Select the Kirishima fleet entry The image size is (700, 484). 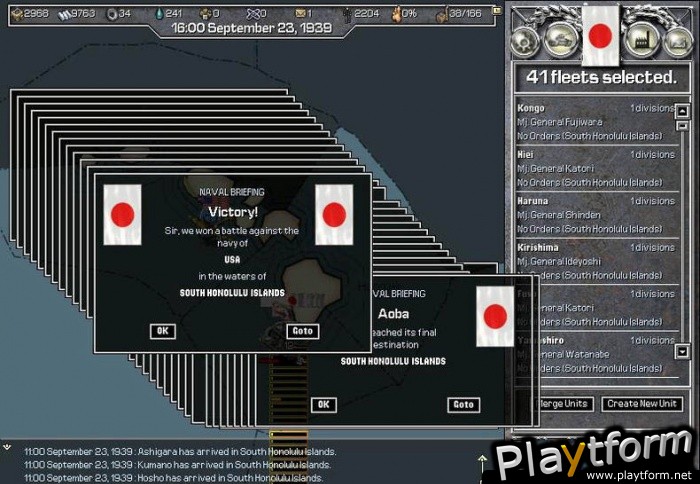[596, 261]
